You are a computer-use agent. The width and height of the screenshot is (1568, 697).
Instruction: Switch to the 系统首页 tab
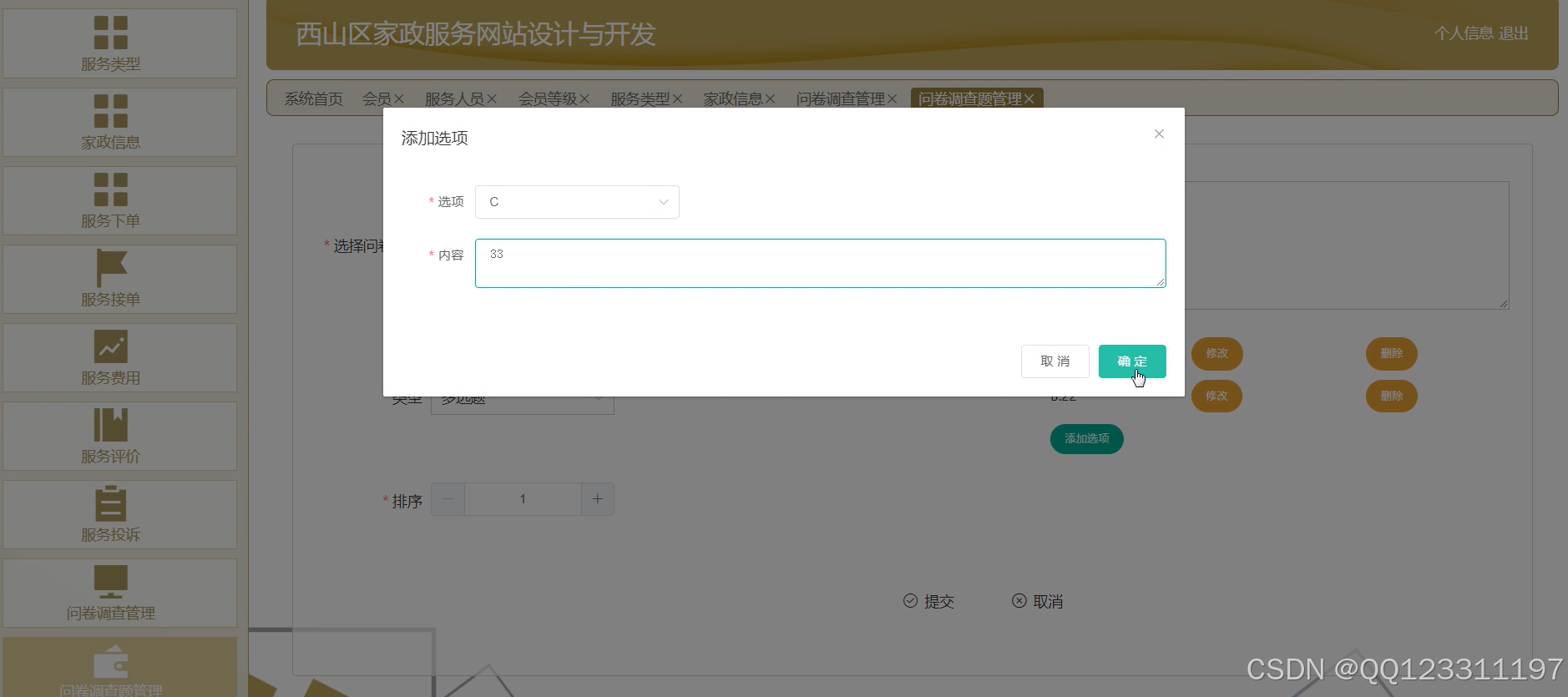click(x=313, y=99)
